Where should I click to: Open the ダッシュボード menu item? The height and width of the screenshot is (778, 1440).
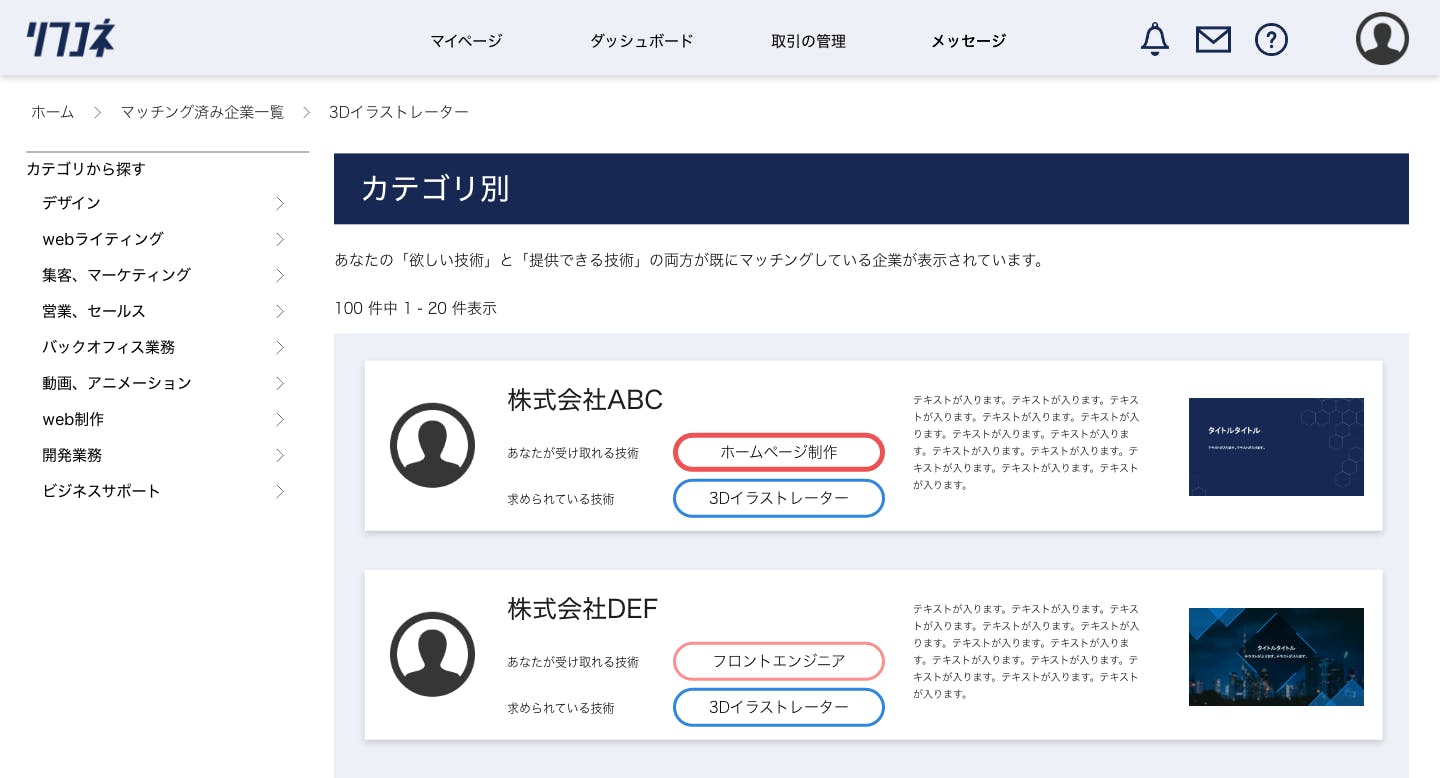pyautogui.click(x=641, y=41)
